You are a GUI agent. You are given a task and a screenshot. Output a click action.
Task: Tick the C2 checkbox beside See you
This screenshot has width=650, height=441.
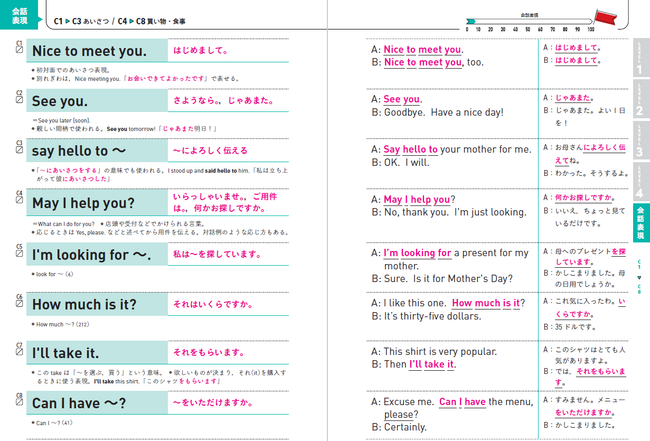19,99
